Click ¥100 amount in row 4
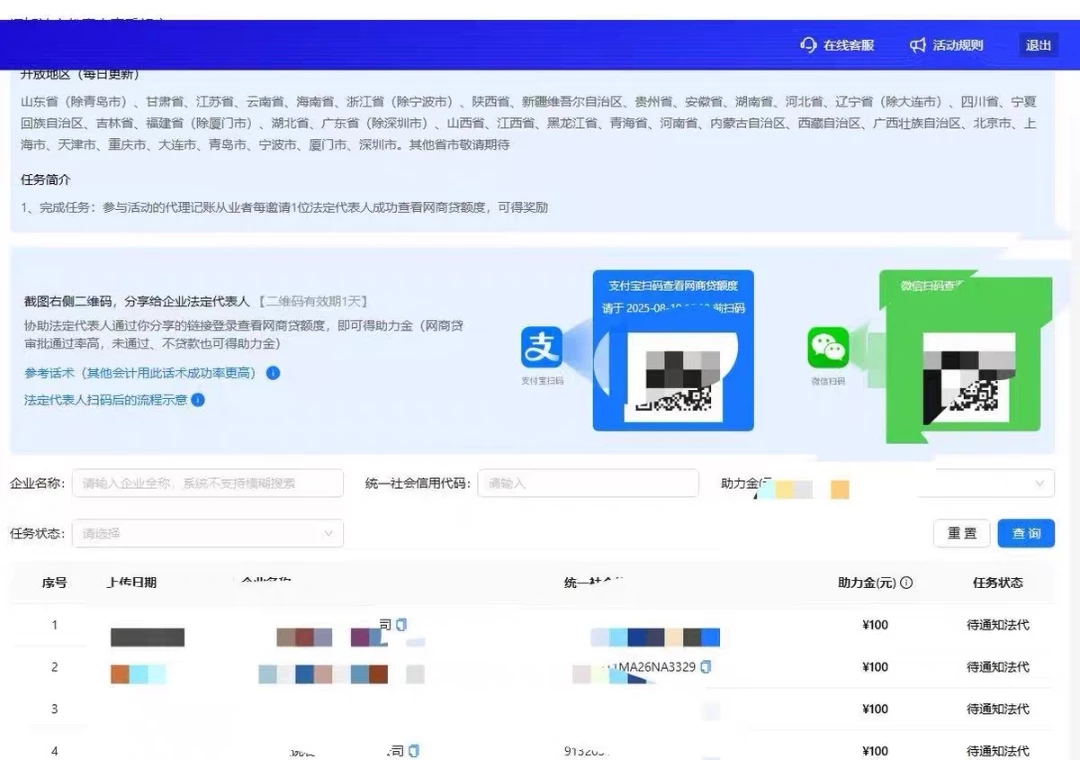This screenshot has width=1080, height=760. point(875,751)
